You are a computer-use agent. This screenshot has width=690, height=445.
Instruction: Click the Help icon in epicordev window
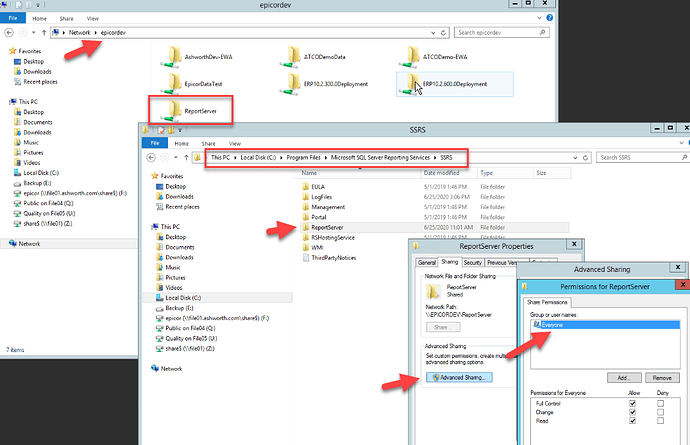click(x=550, y=18)
